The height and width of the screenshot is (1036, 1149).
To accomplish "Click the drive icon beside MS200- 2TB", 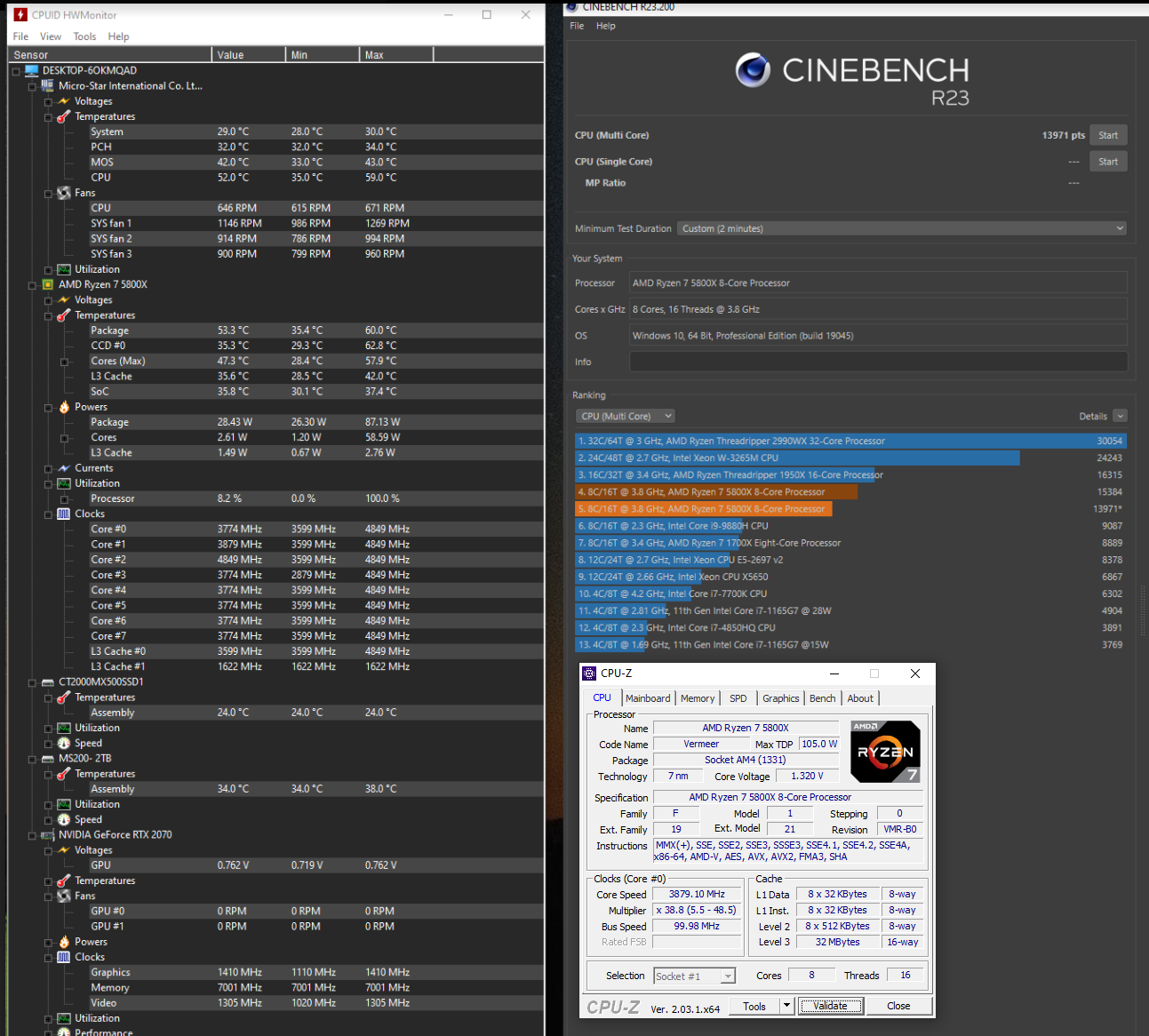I will click(48, 759).
